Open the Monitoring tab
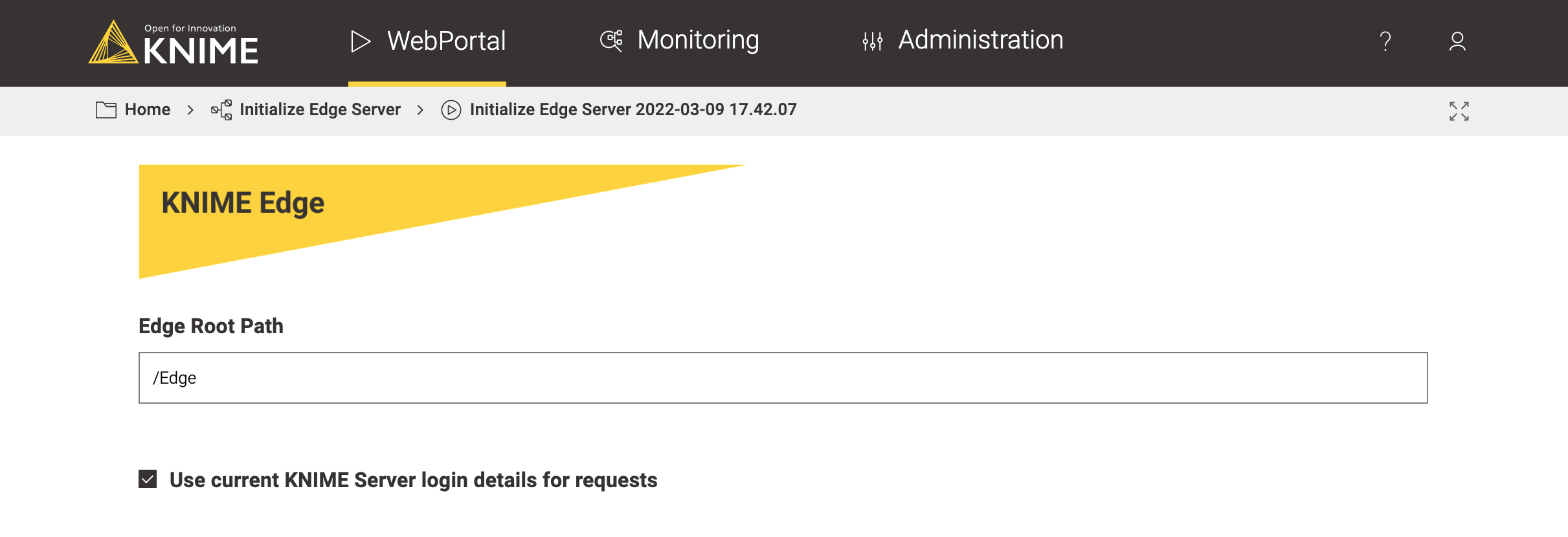 coord(679,40)
